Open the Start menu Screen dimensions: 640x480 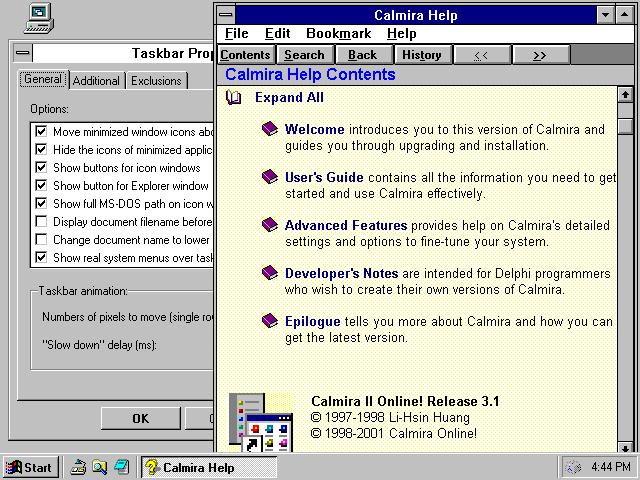31,467
